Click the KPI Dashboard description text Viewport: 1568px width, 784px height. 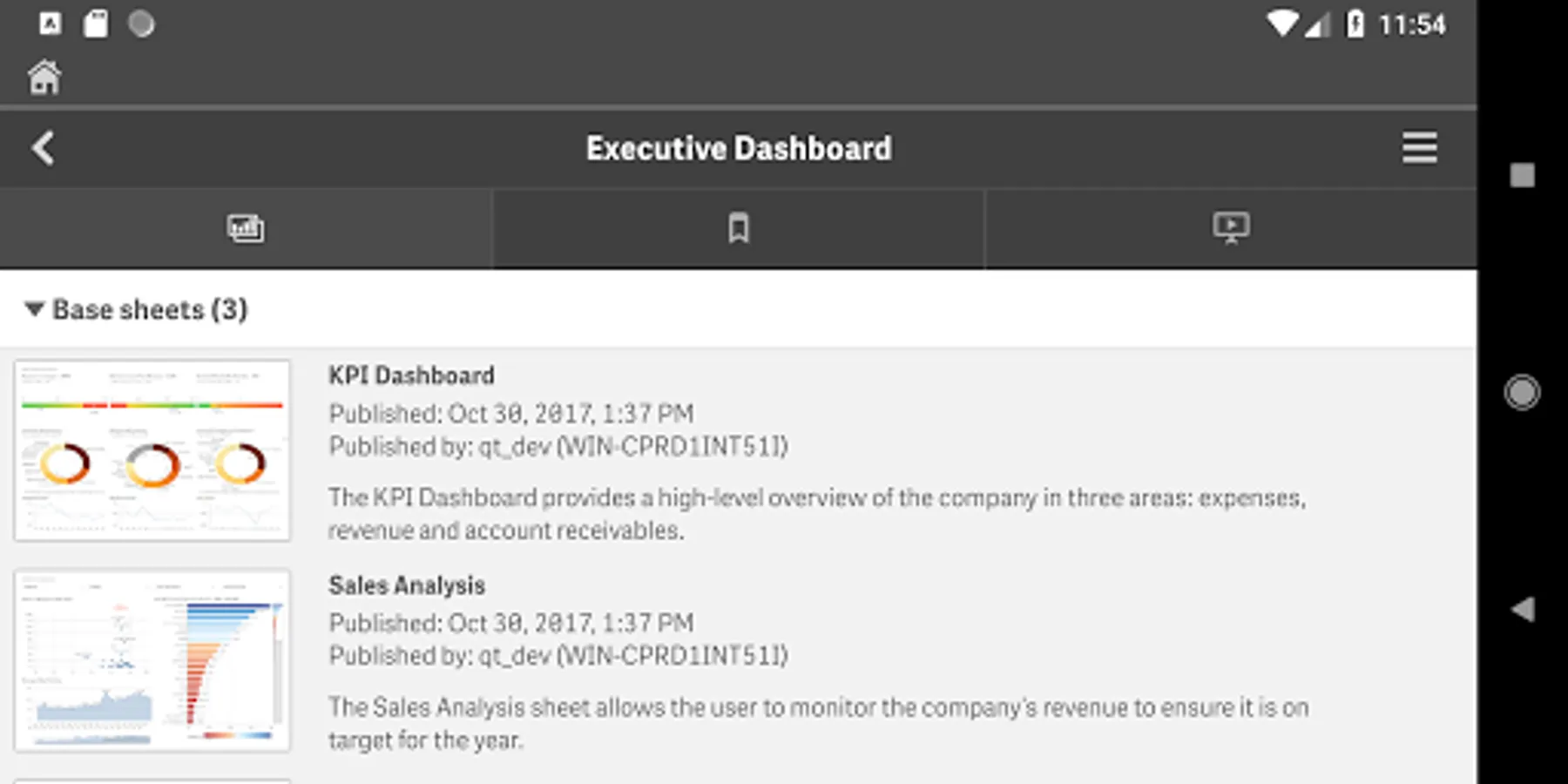pos(816,514)
